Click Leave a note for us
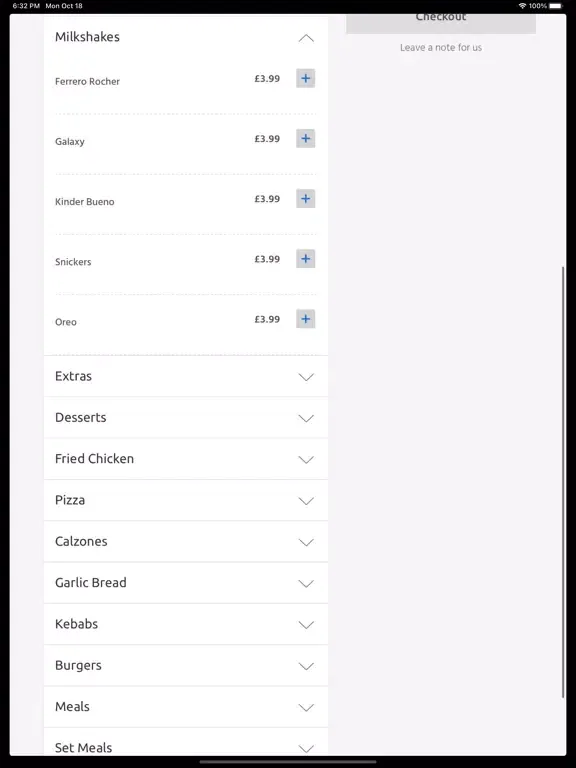 point(441,48)
